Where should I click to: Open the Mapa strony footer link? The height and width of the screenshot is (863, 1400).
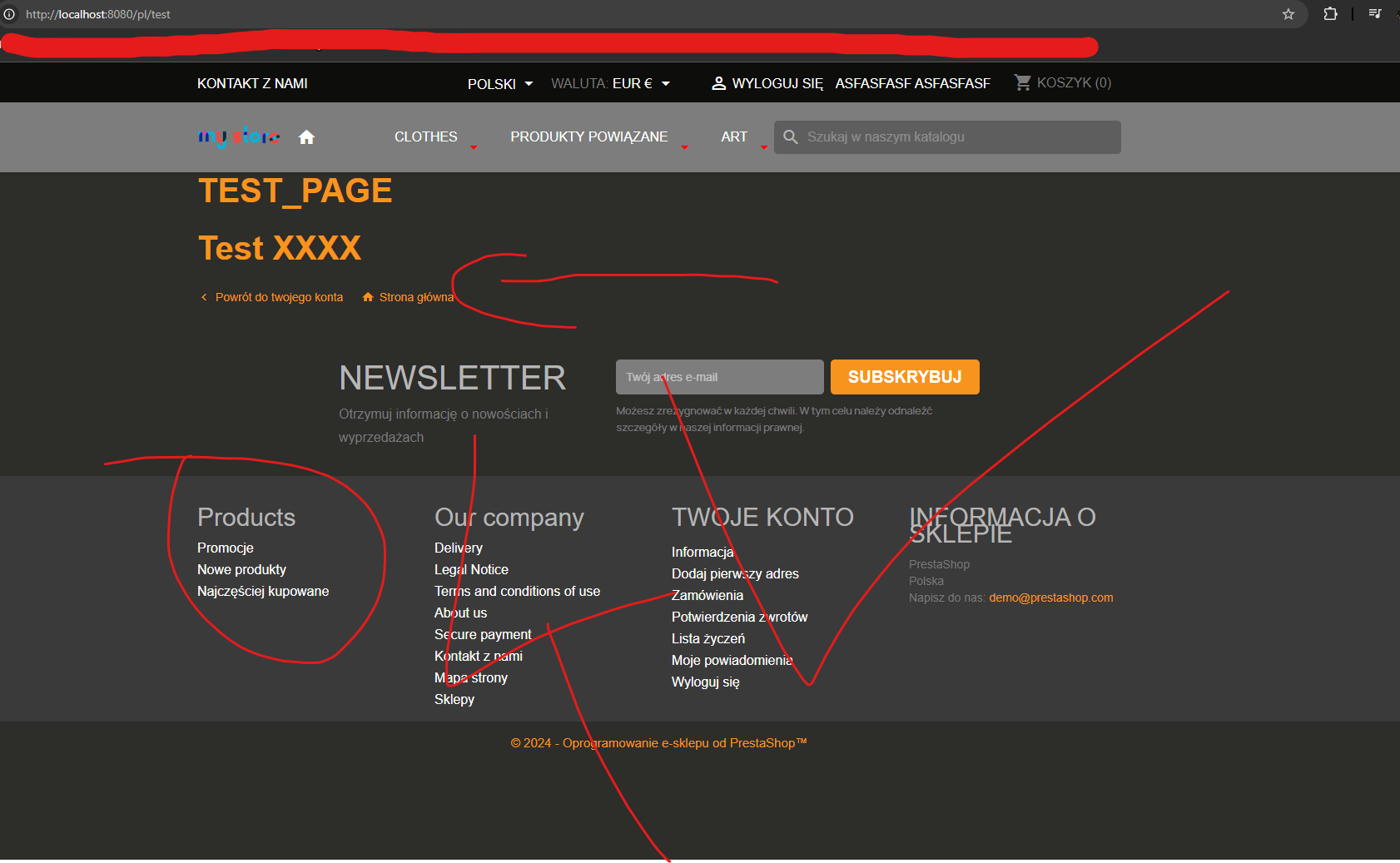tap(471, 677)
